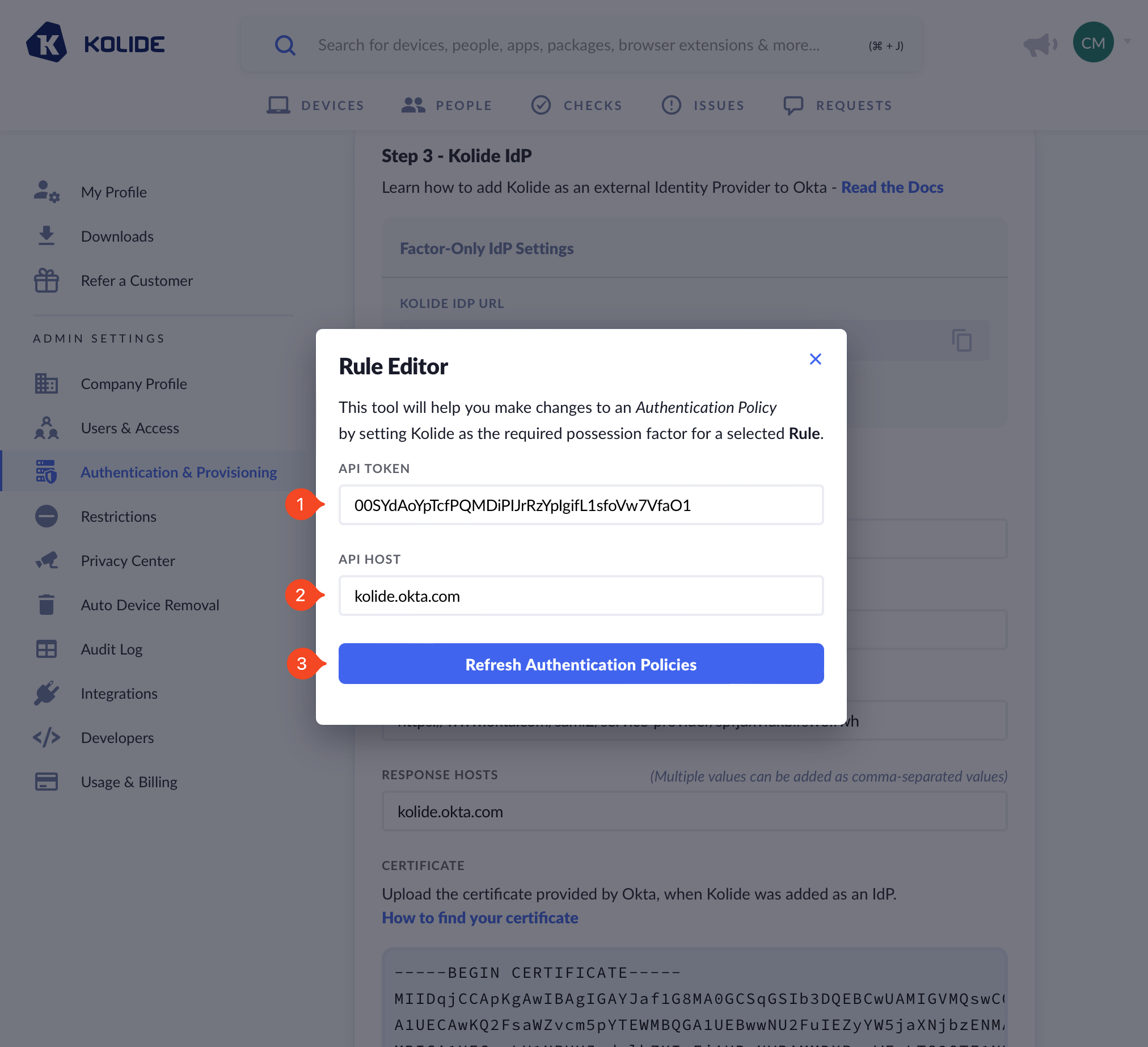Open the Devices tab
Image resolution: width=1148 pixels, height=1047 pixels.
pos(315,105)
